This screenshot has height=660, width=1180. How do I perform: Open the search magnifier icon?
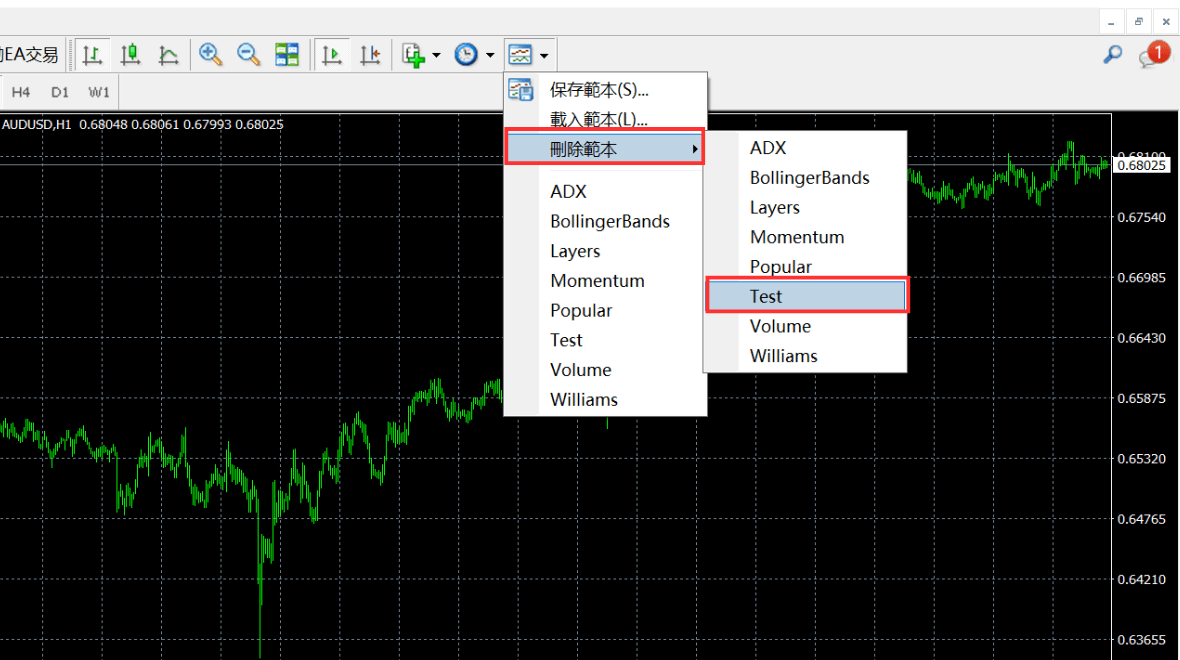point(1112,55)
